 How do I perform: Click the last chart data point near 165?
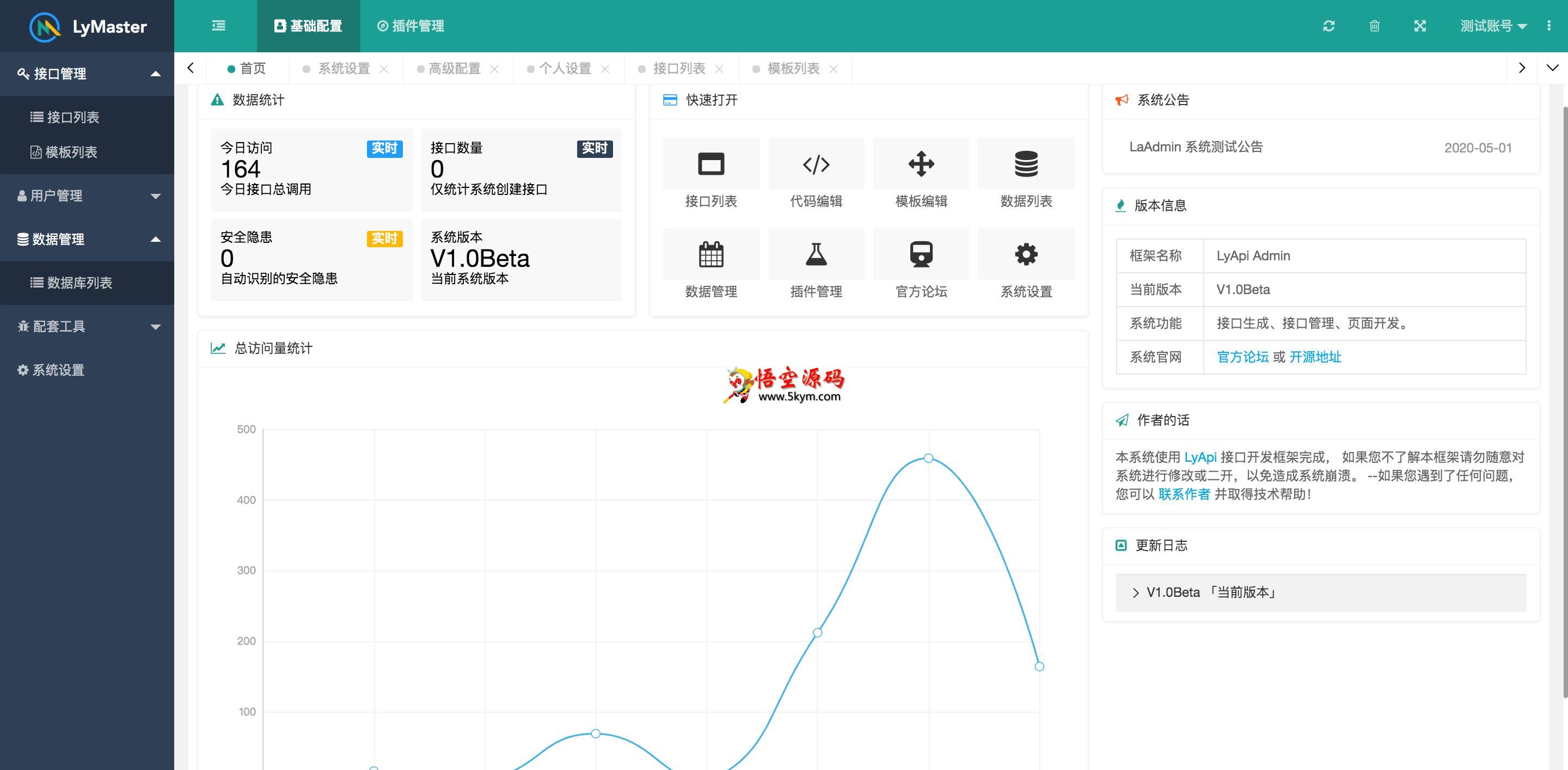click(x=1039, y=667)
